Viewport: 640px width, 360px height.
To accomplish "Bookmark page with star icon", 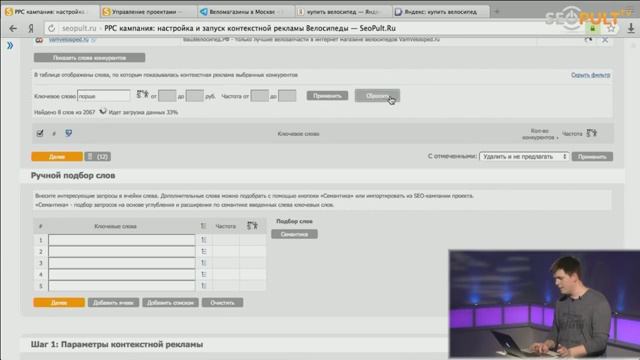I will click(611, 28).
